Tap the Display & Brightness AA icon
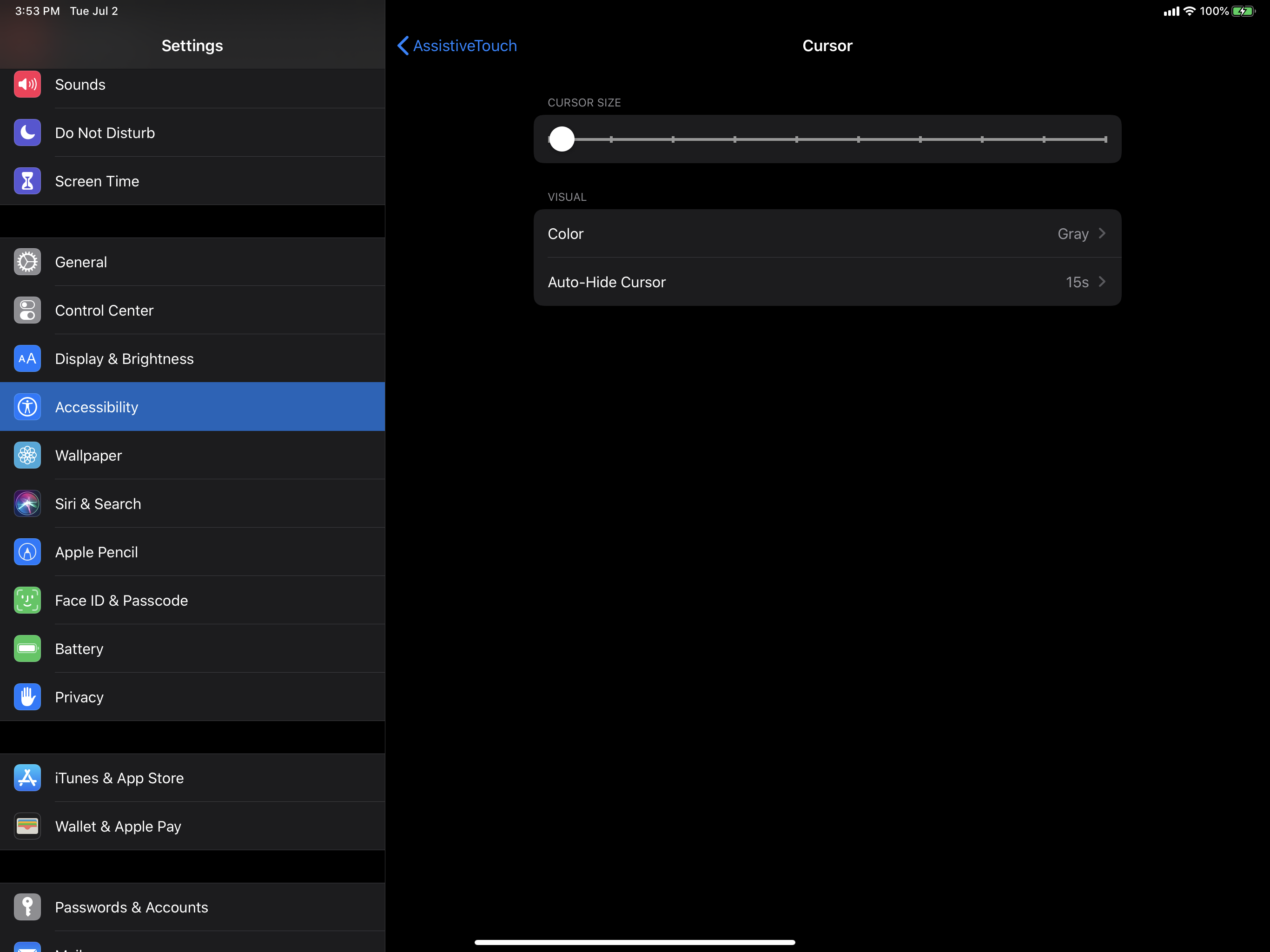Screen dimensions: 1270x952 pyautogui.click(x=27, y=358)
